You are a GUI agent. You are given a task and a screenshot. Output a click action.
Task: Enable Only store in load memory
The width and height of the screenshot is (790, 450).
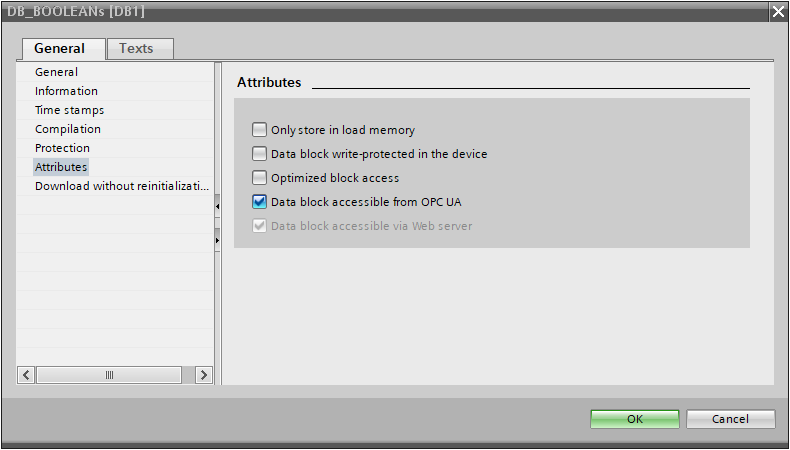coord(260,130)
